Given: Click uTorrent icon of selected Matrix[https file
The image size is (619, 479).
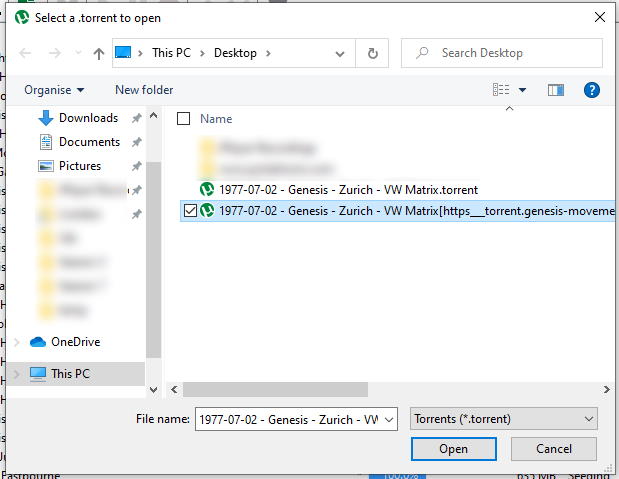Looking at the screenshot, I should [x=207, y=210].
